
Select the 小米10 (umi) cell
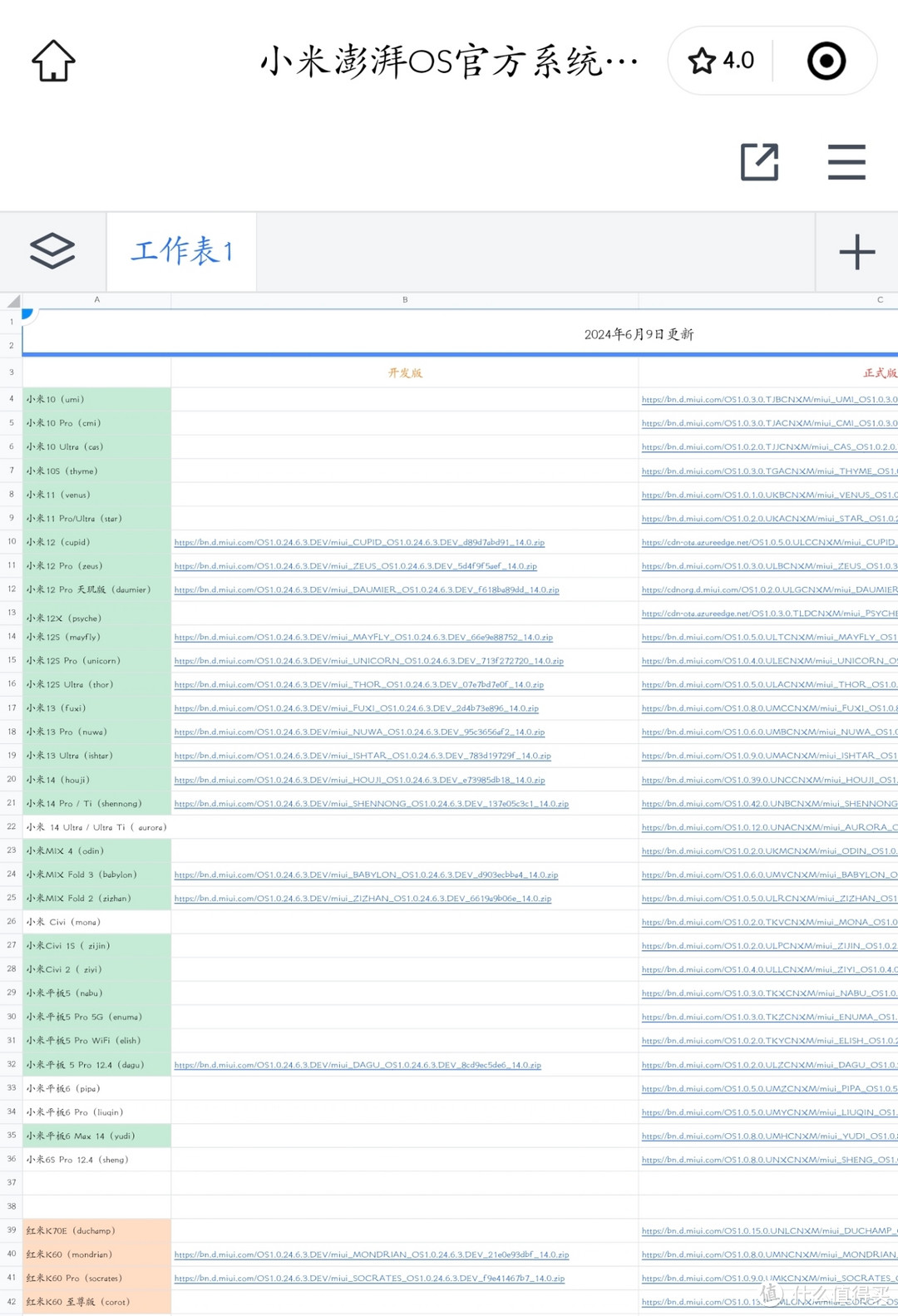(x=96, y=400)
